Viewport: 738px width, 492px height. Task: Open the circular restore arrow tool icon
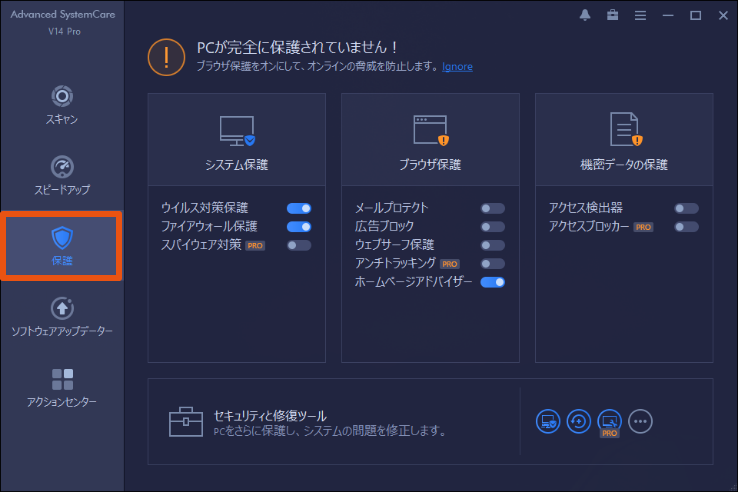point(578,421)
